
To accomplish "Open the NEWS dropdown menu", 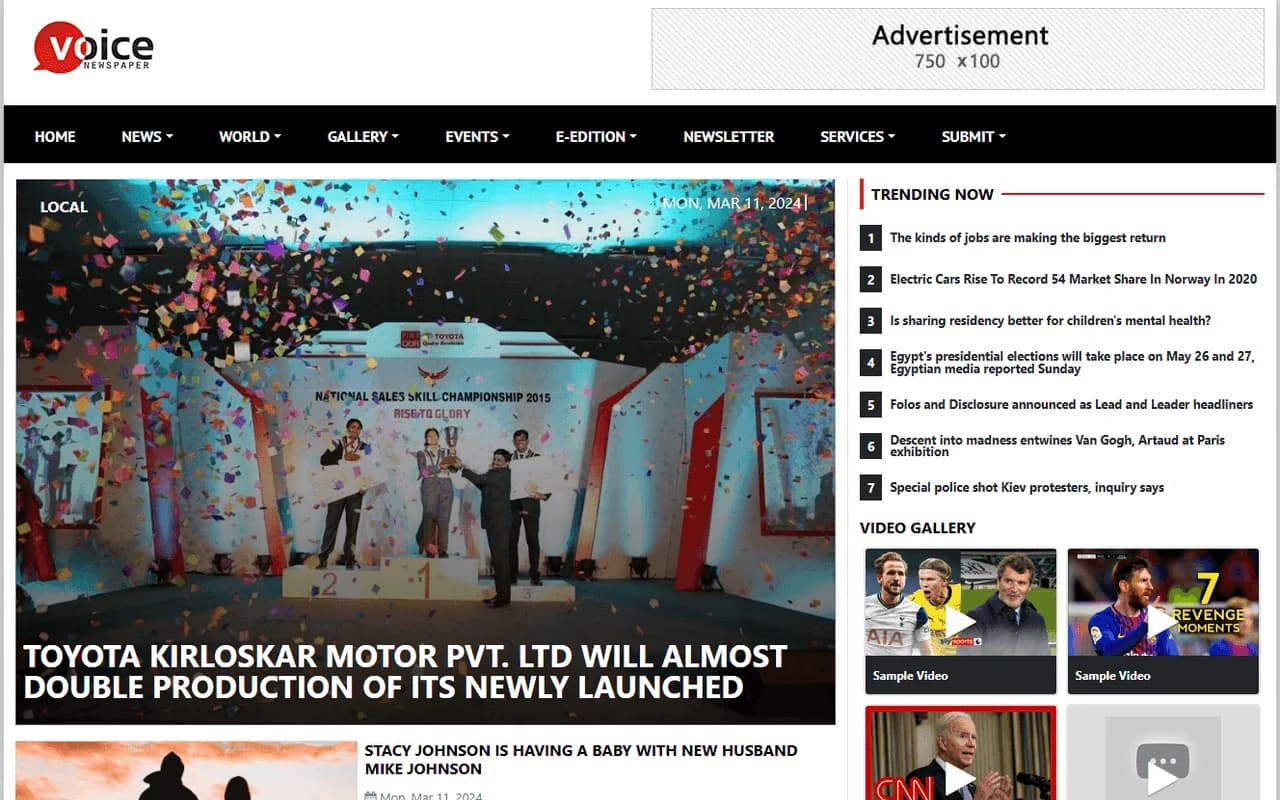I will point(146,136).
